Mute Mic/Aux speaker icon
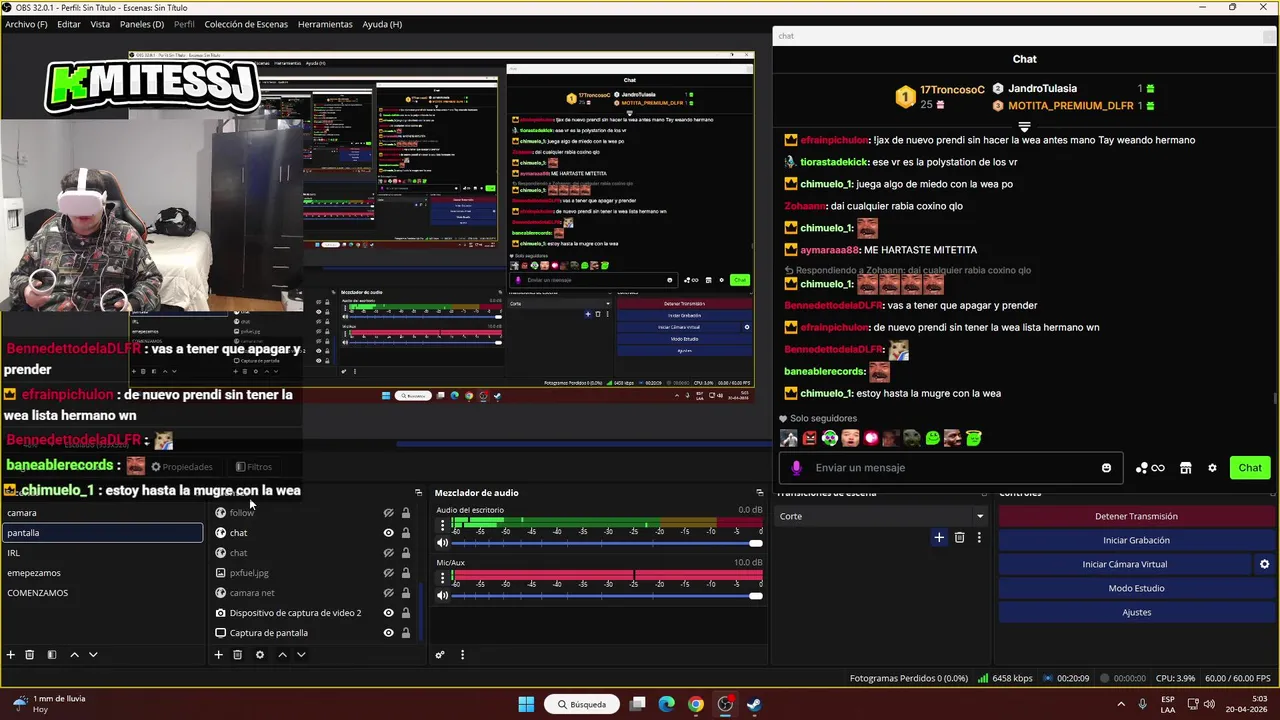The image size is (1280, 720). pos(443,596)
